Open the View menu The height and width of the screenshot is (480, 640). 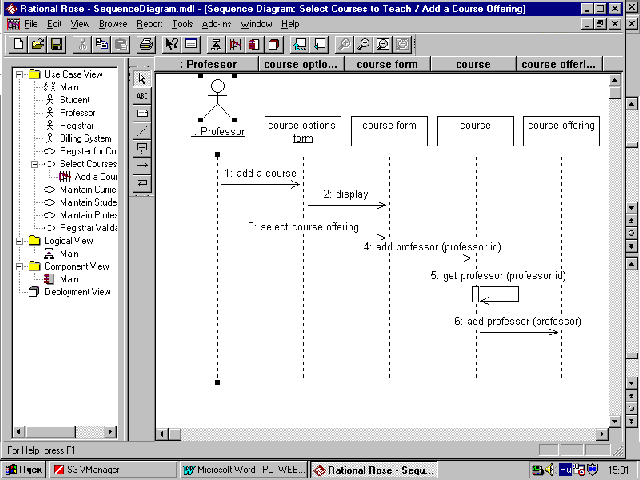pos(80,24)
